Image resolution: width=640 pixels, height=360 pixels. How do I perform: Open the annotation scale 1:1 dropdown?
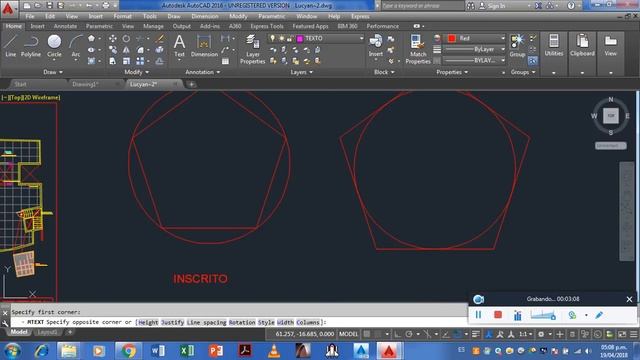[525, 334]
